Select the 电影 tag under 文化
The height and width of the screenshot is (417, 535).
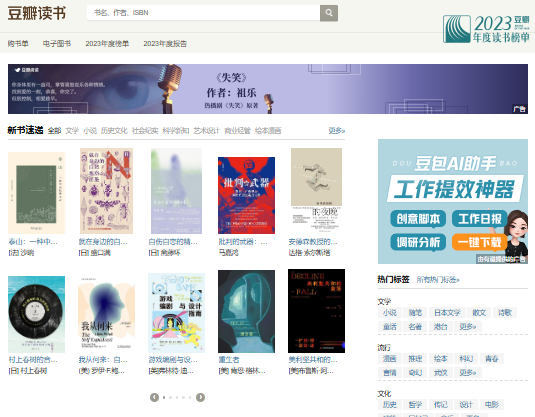[492, 405]
